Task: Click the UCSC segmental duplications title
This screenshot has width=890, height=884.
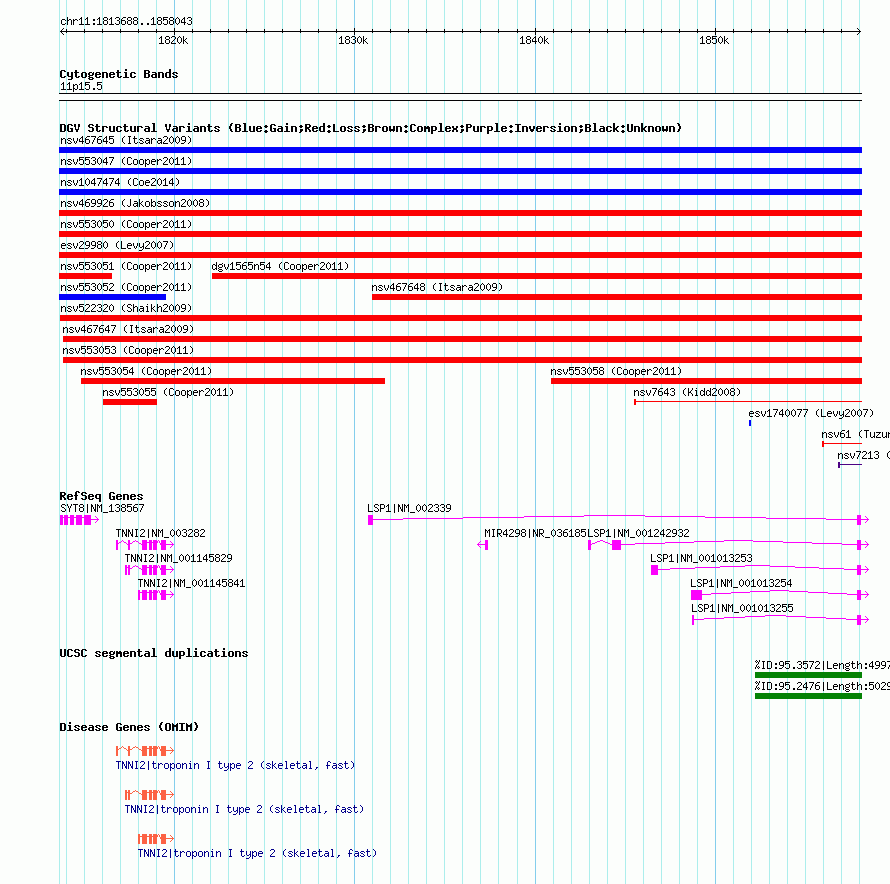Action: pyautogui.click(x=154, y=653)
